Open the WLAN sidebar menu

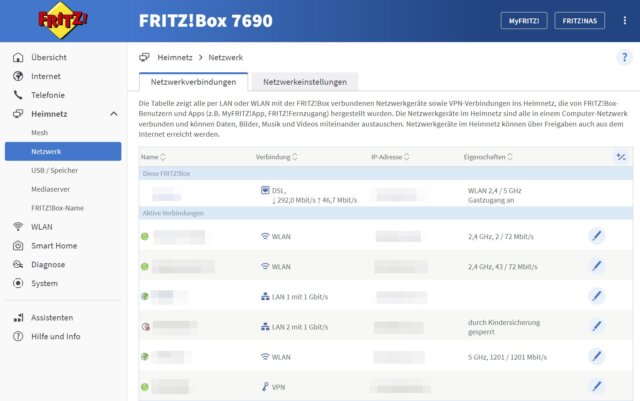(42, 227)
